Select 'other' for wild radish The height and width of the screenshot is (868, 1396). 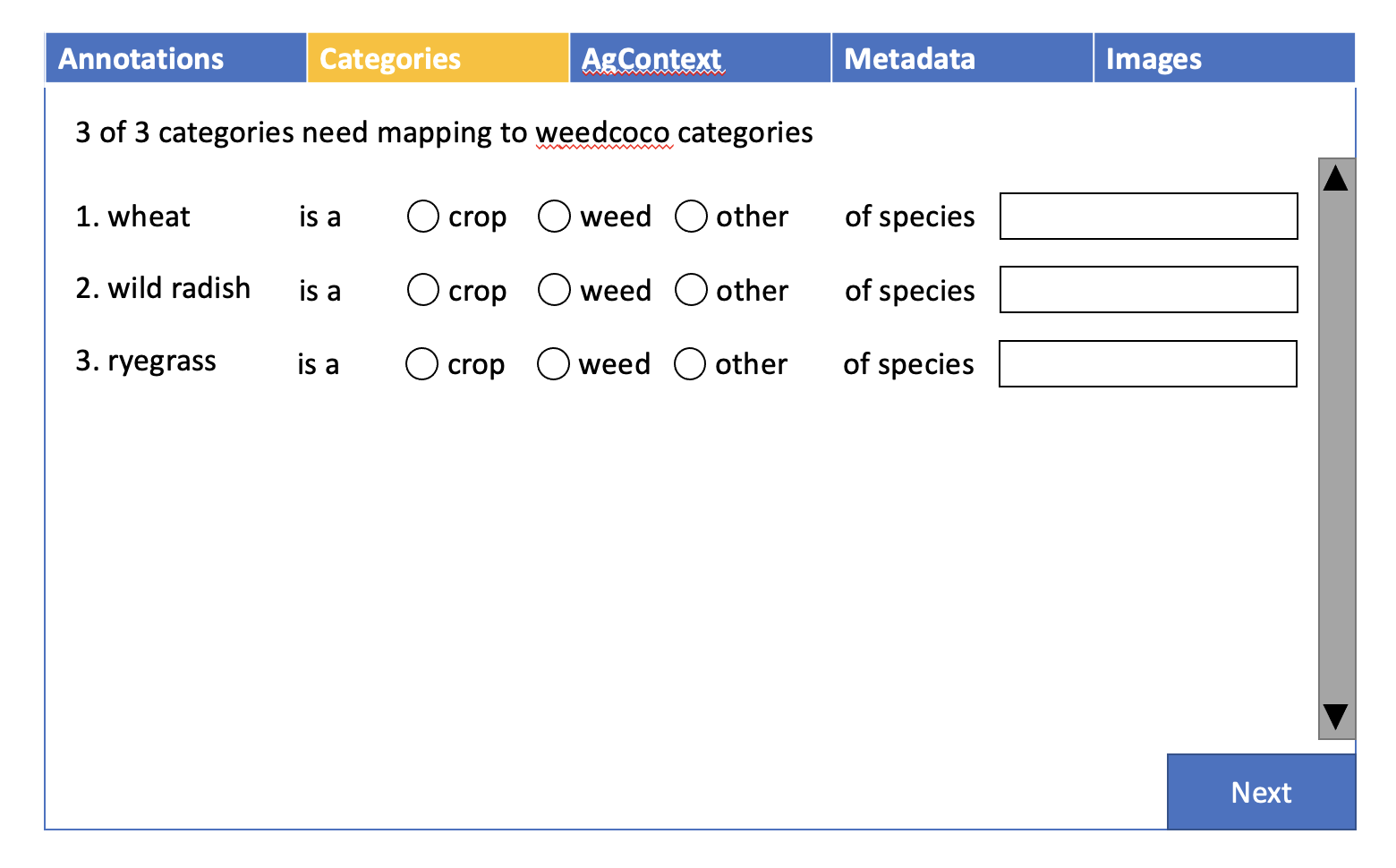coord(690,289)
